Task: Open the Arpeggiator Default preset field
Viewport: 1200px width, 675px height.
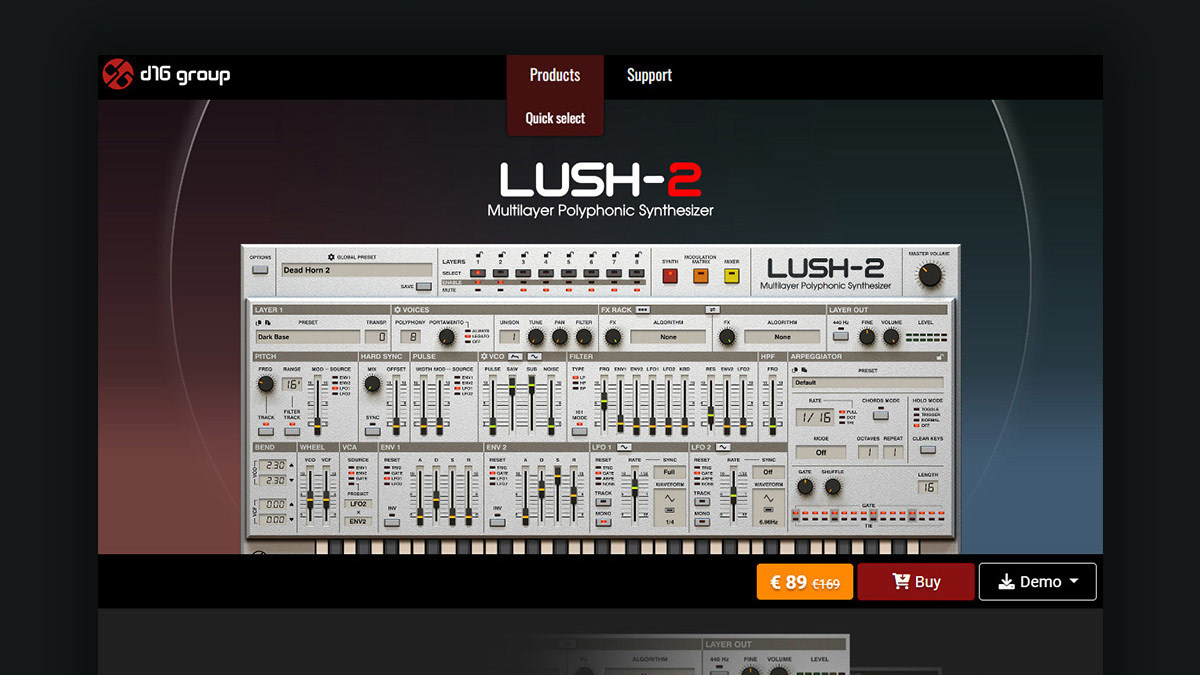Action: 868,382
